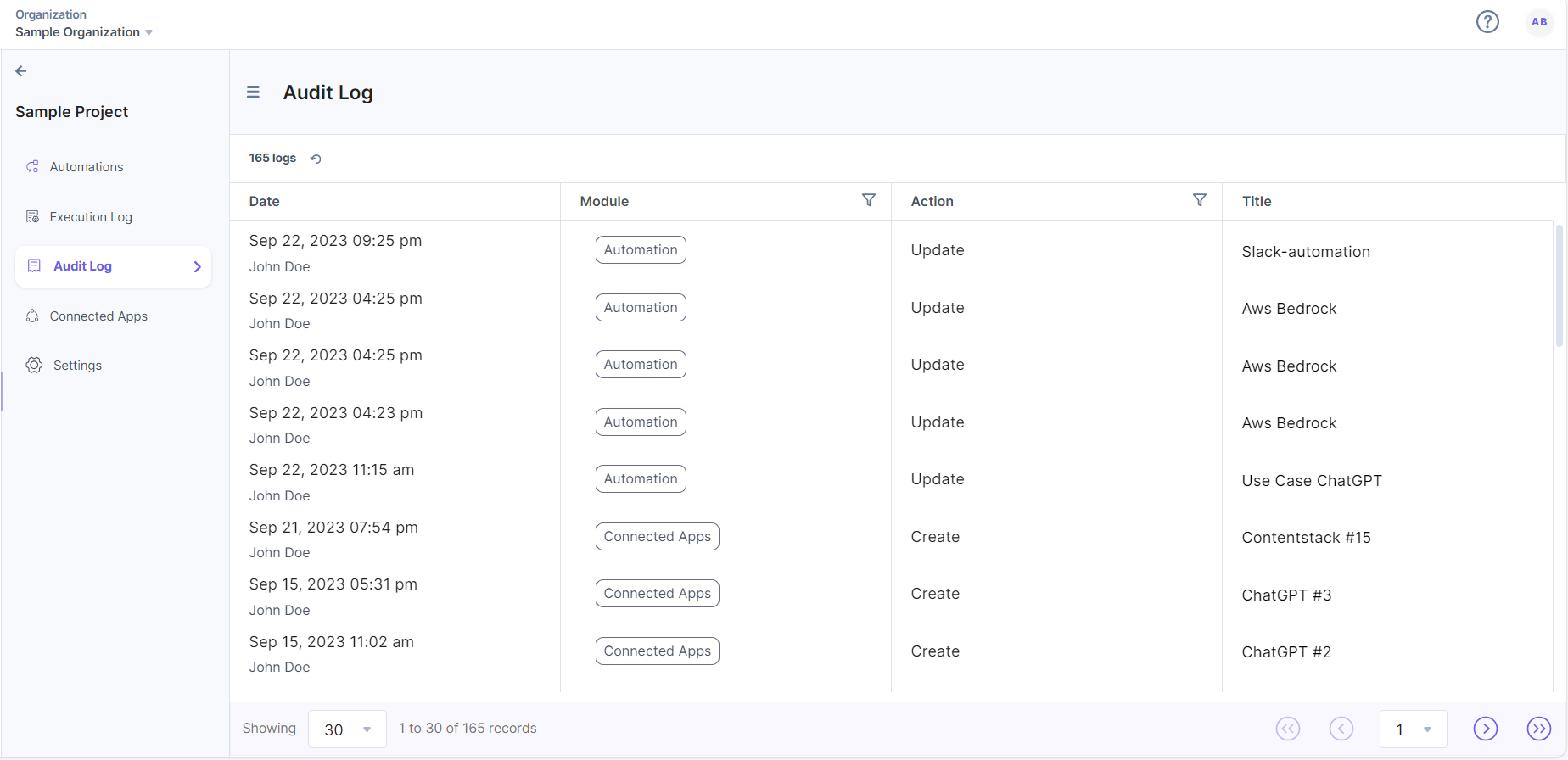
Task: Click the Automation tag for 04:23 pm row
Action: tap(641, 422)
